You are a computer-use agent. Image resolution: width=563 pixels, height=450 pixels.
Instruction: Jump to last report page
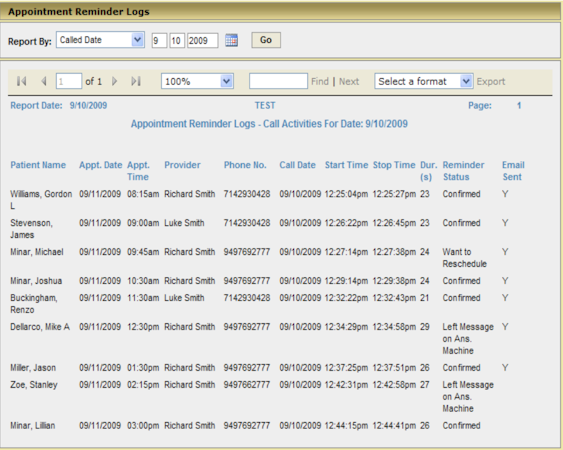click(136, 81)
